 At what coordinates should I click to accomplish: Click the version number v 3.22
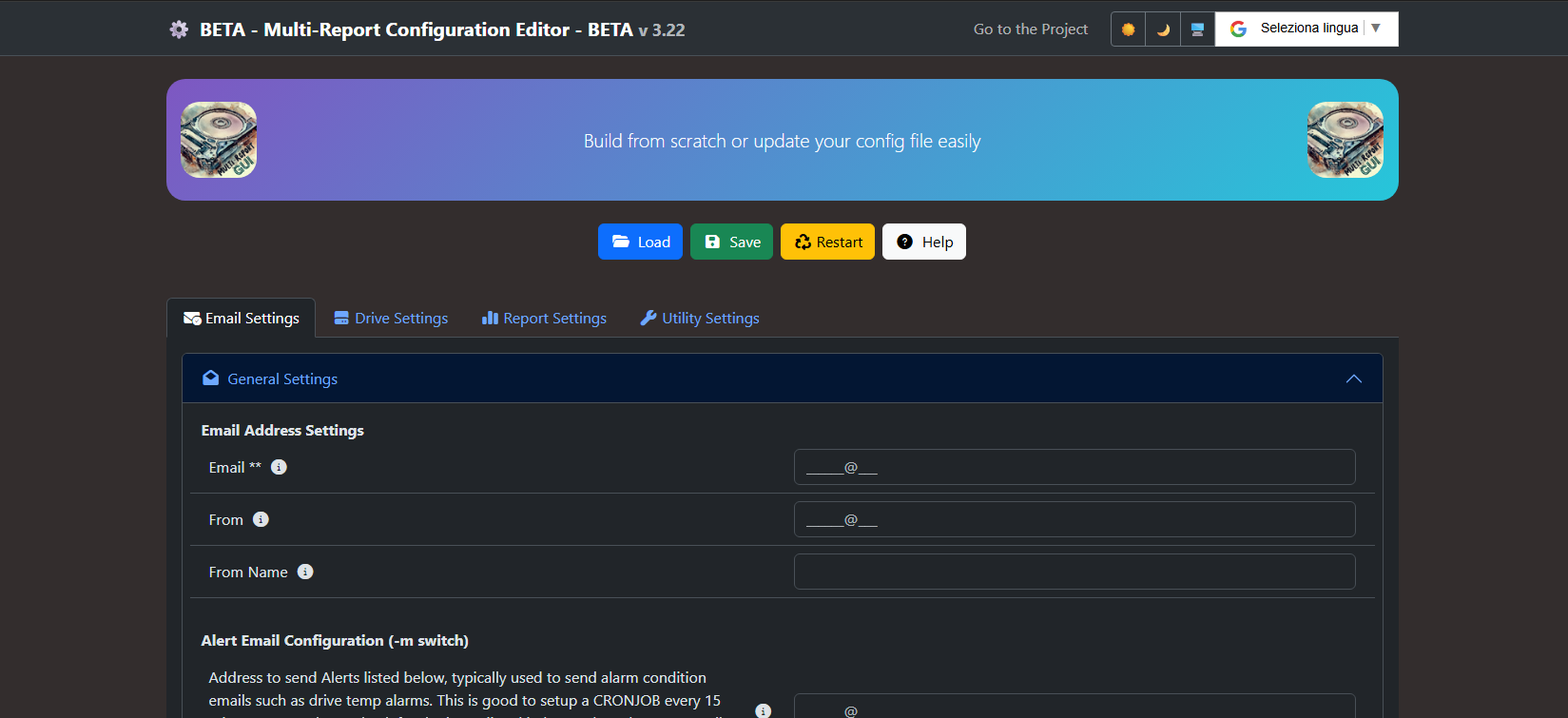(x=662, y=29)
